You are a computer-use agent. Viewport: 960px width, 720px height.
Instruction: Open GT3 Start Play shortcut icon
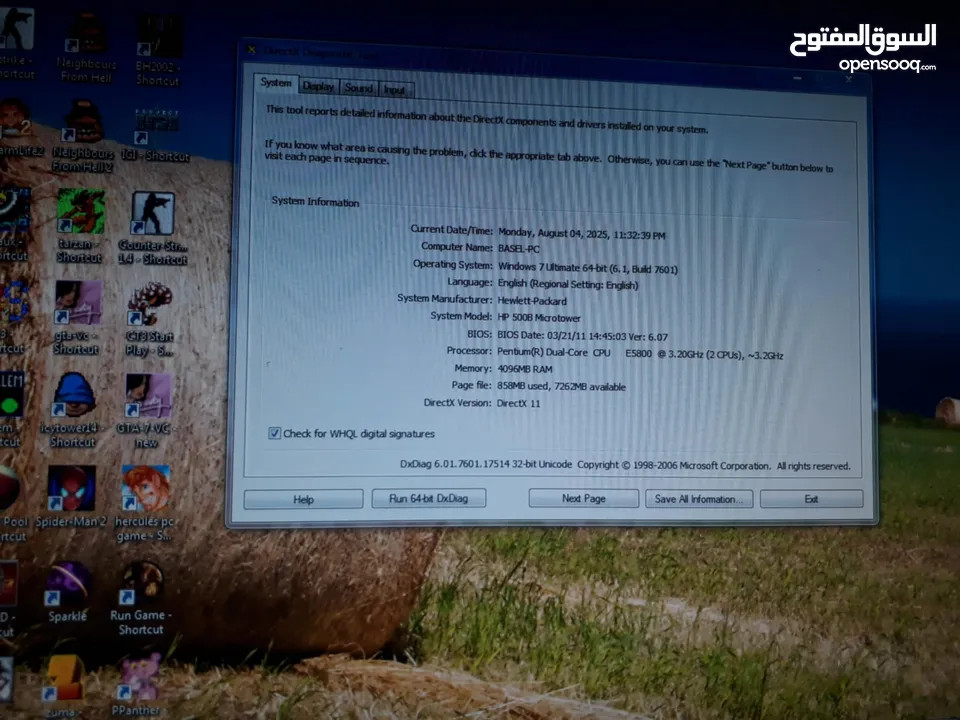(x=150, y=320)
